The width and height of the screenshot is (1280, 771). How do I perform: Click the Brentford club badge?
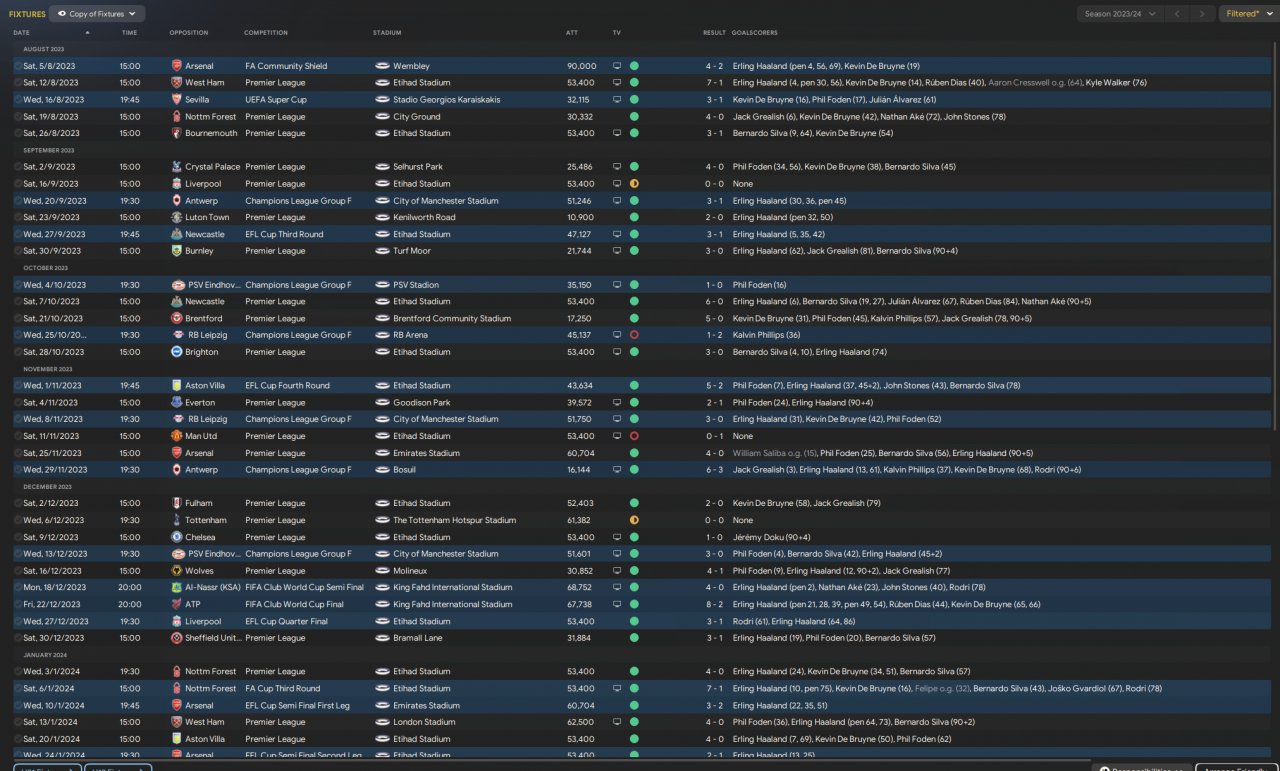click(x=177, y=318)
